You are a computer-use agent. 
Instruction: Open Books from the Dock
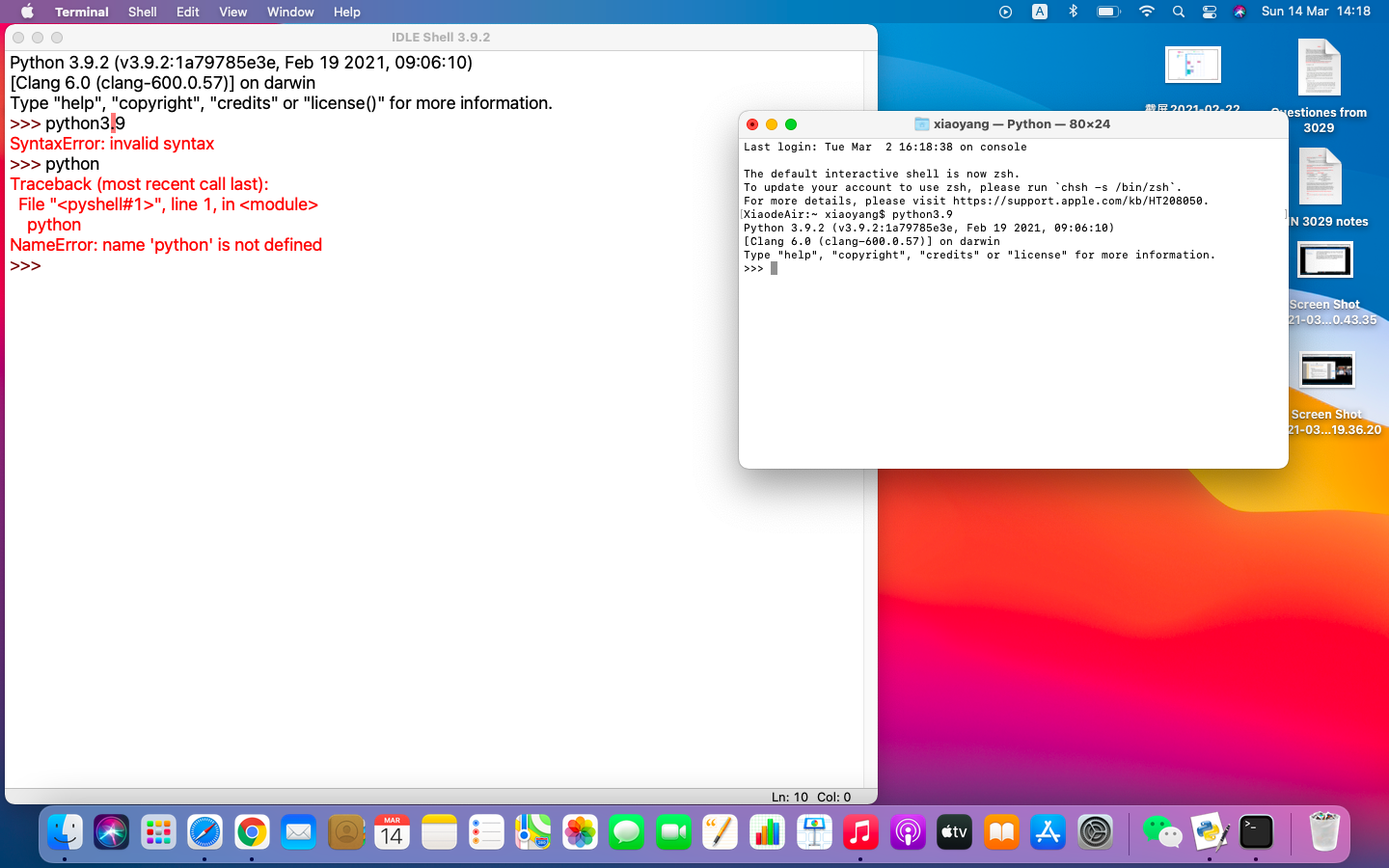tap(1002, 831)
